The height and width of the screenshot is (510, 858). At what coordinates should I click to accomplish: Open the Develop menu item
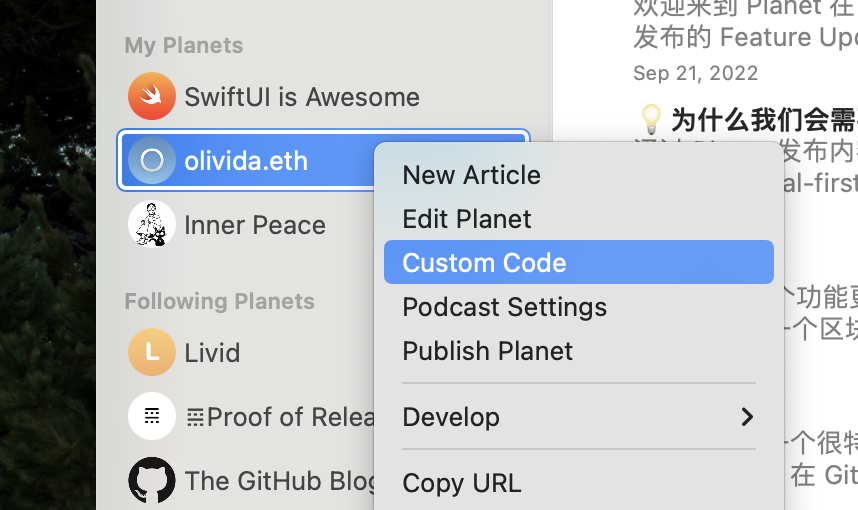[x=451, y=417]
